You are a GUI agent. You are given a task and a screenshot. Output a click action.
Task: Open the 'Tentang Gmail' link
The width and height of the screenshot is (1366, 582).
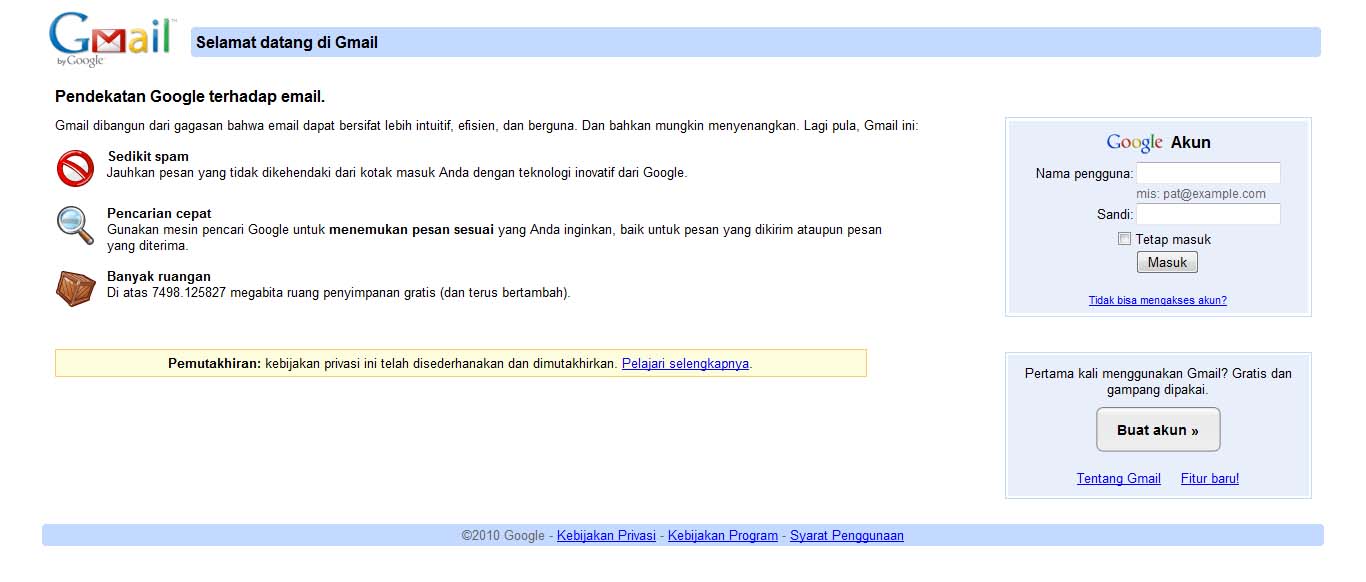click(1118, 478)
